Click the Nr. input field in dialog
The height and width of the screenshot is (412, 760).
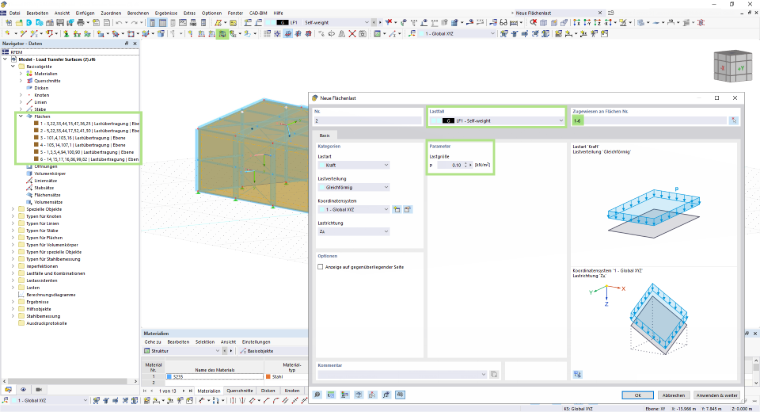[368, 121]
